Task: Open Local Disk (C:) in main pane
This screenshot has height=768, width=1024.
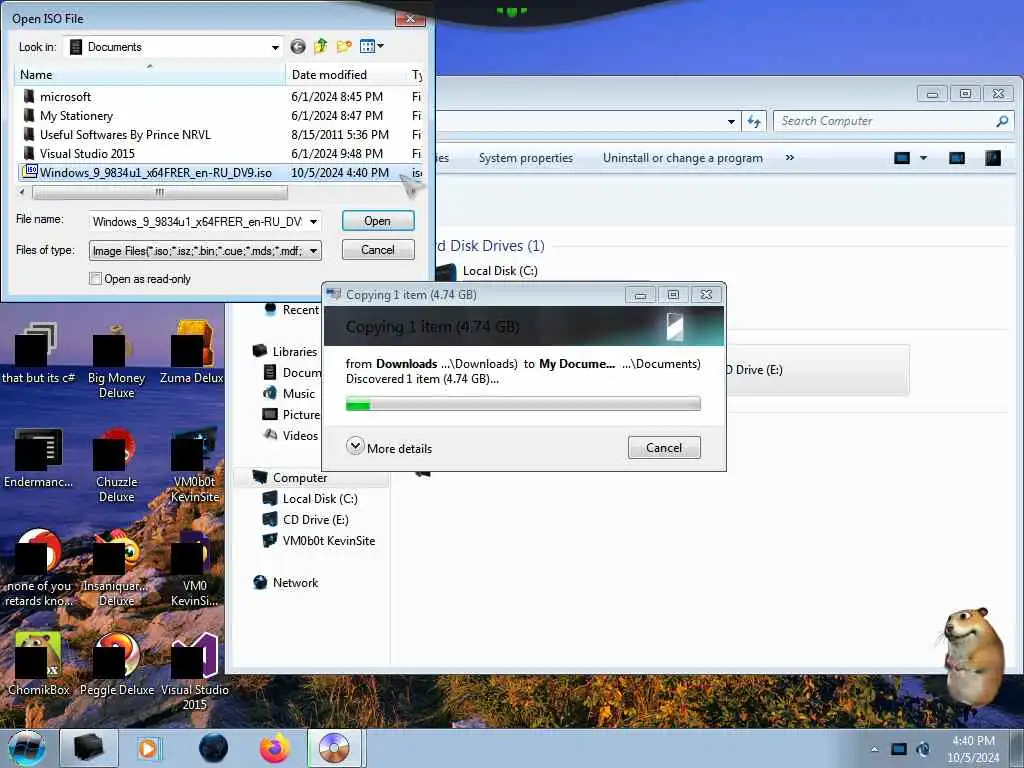Action: click(500, 271)
